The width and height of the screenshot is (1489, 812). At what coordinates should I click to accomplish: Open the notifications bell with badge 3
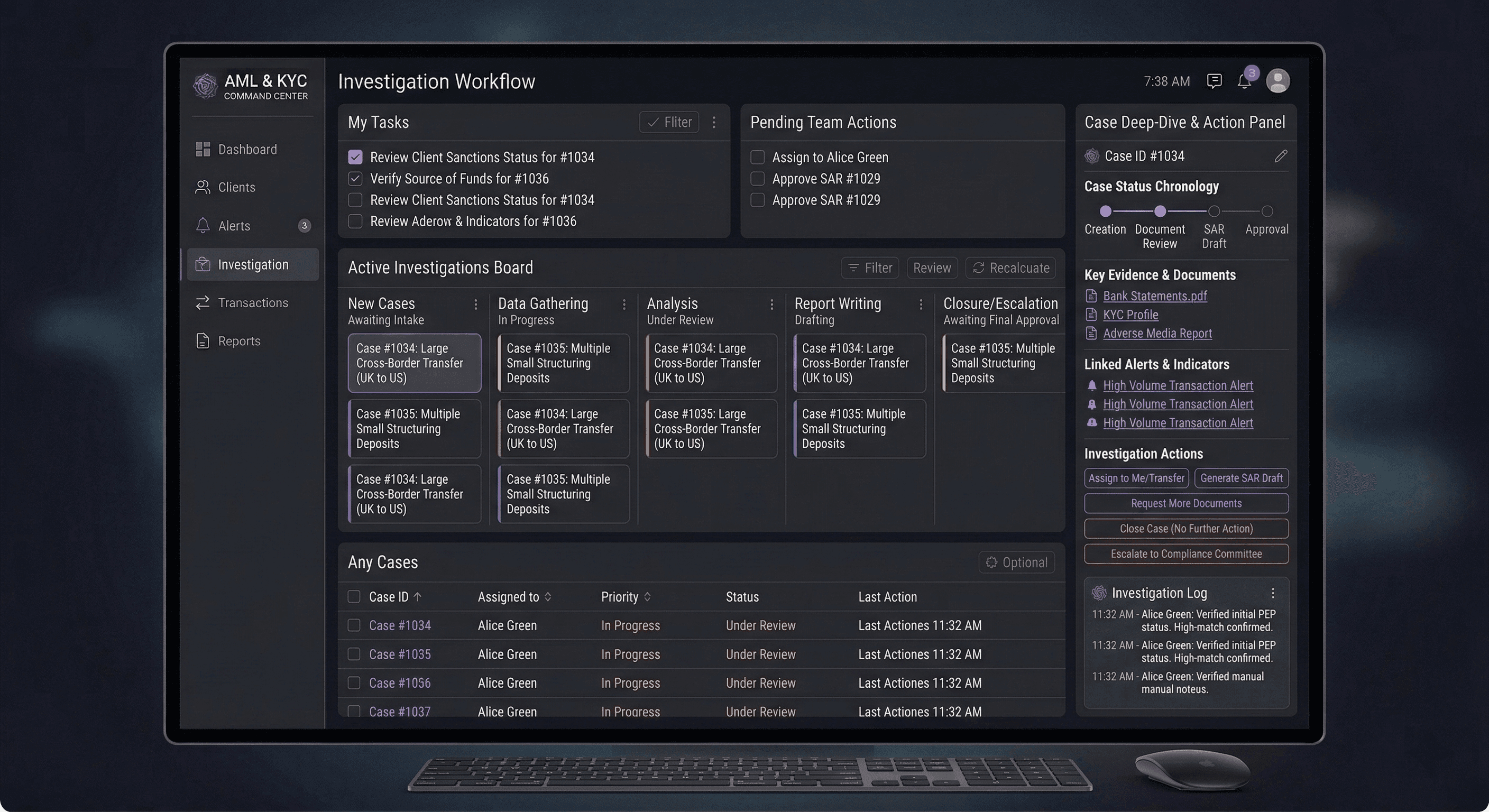coord(1245,81)
